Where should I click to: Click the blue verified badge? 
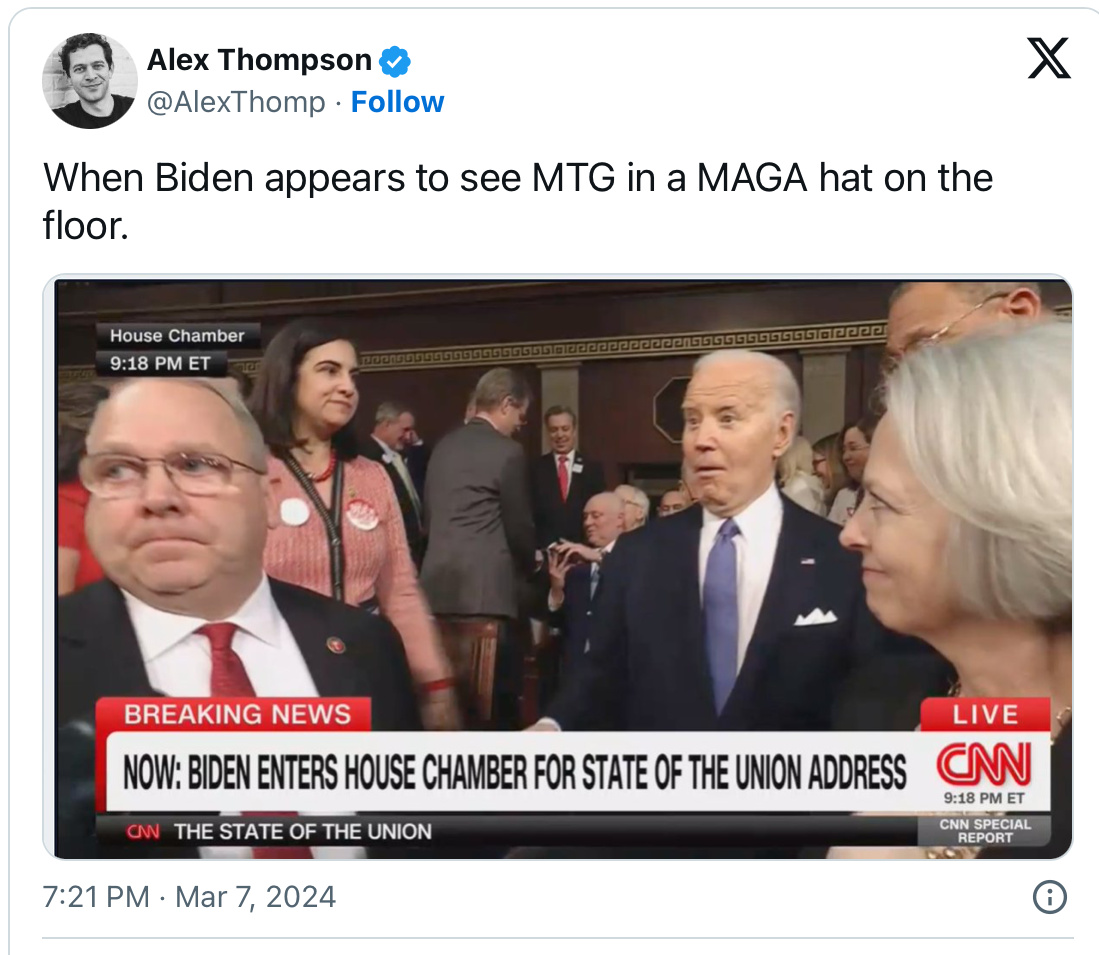[x=395, y=61]
